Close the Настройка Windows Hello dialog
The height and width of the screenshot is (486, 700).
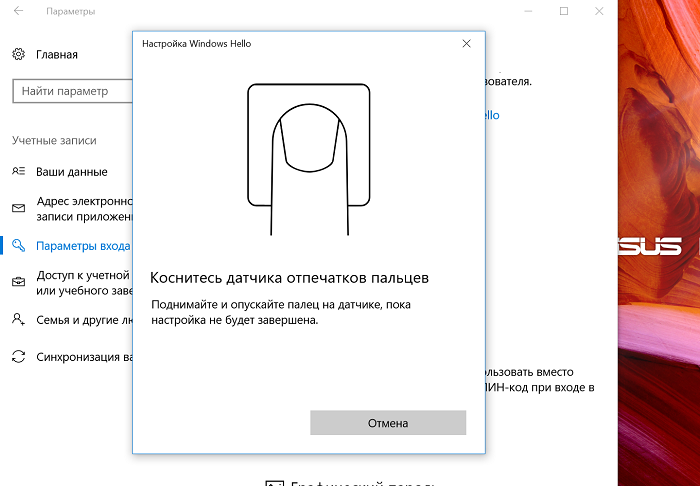tap(467, 44)
